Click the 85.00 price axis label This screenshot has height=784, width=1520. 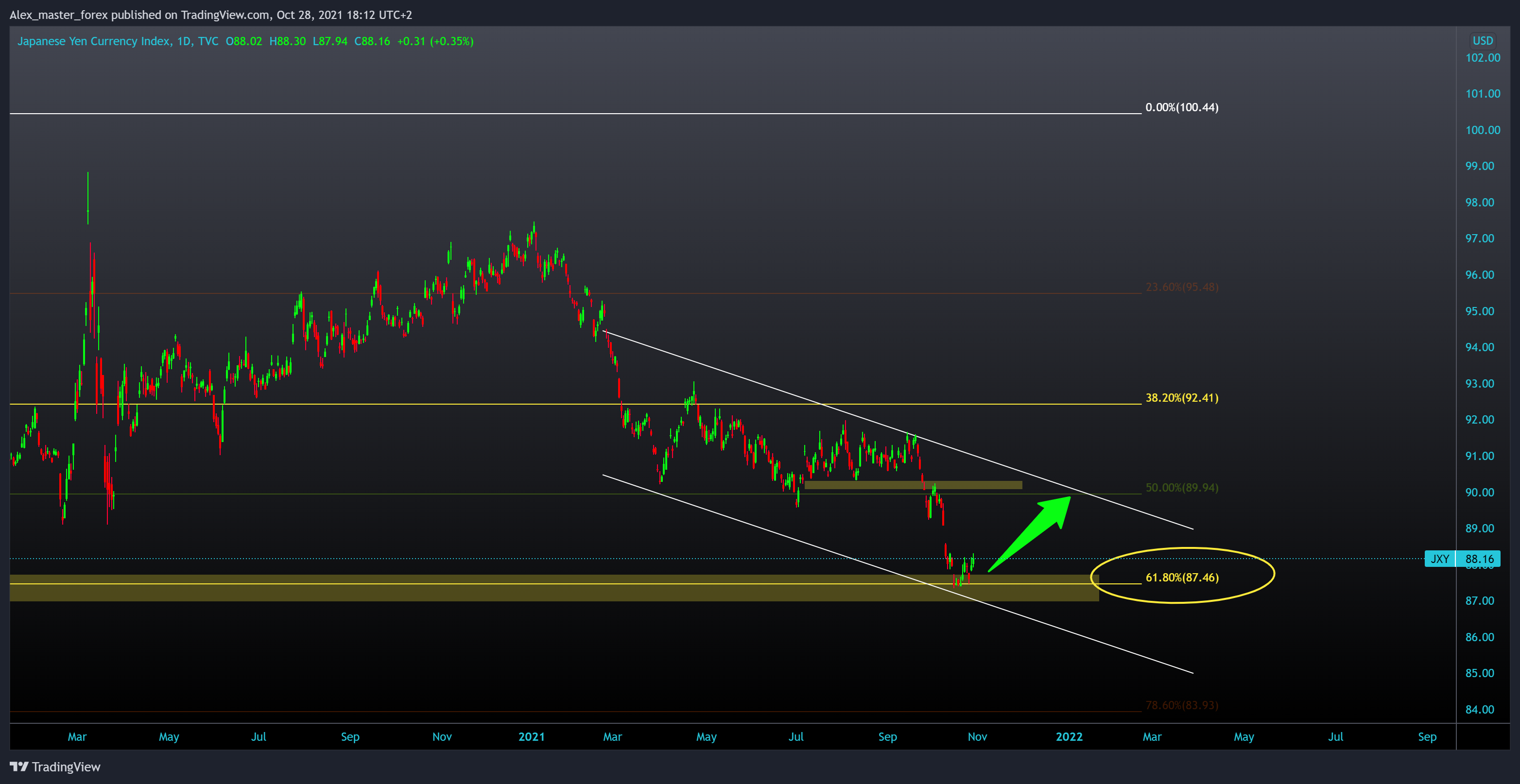click(1479, 673)
